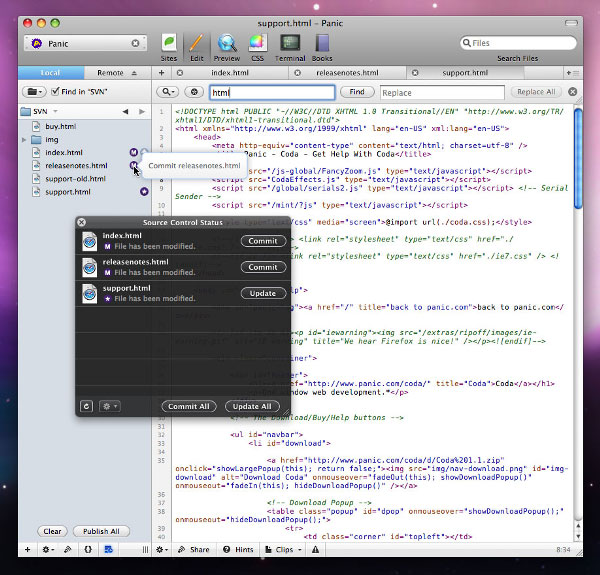Close the Panic site chip
Image resolution: width=600 pixels, height=575 pixels.
[135, 43]
